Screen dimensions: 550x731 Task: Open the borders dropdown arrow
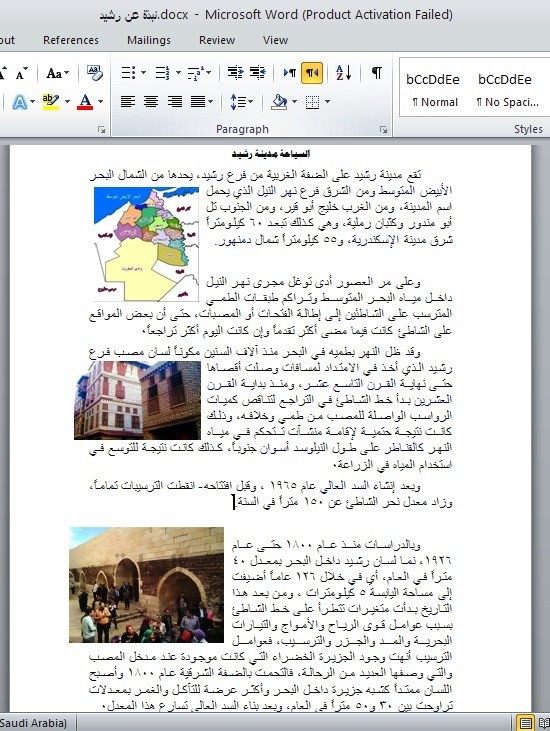[x=327, y=101]
